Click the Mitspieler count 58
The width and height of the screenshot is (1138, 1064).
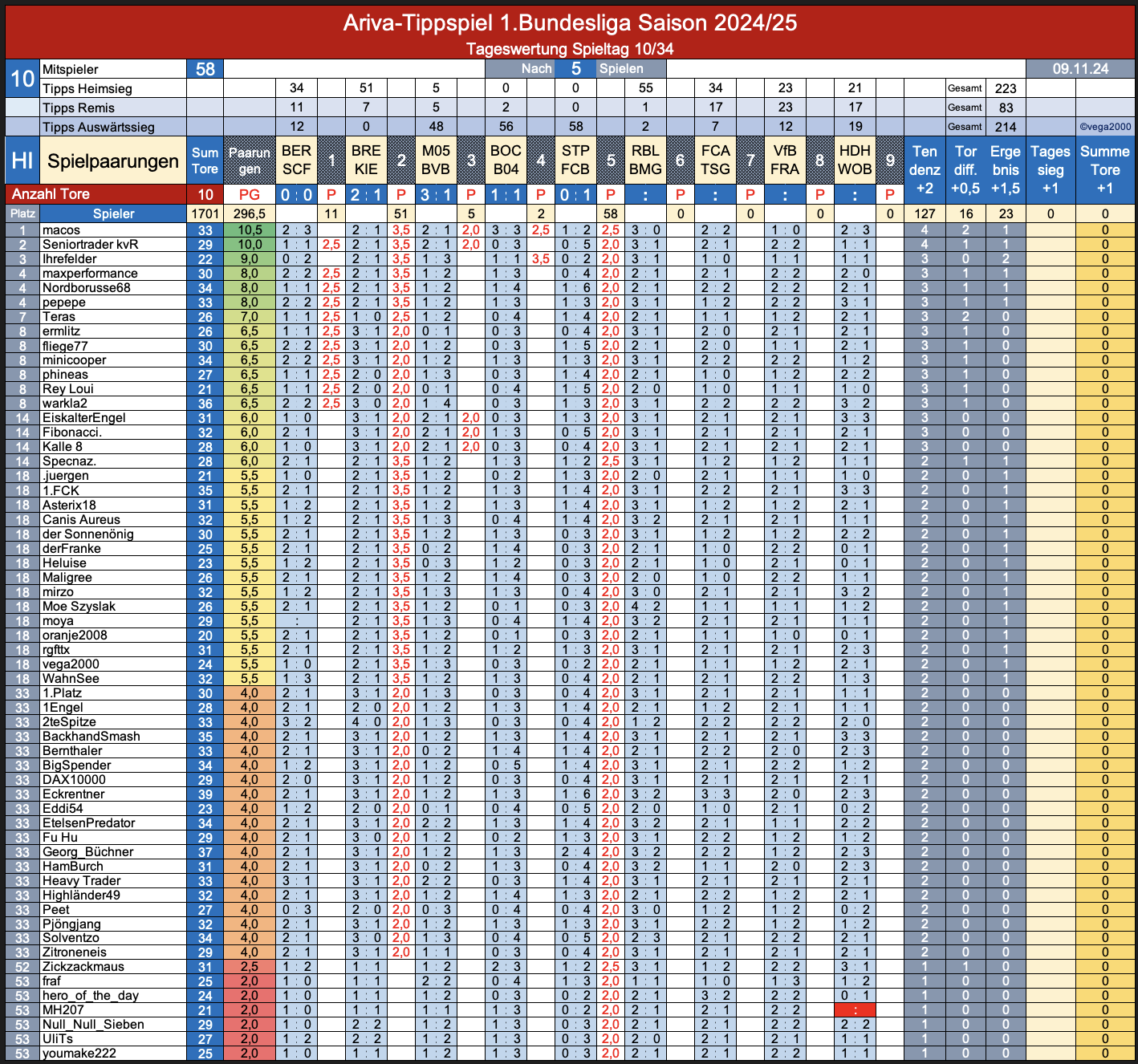coord(205,69)
